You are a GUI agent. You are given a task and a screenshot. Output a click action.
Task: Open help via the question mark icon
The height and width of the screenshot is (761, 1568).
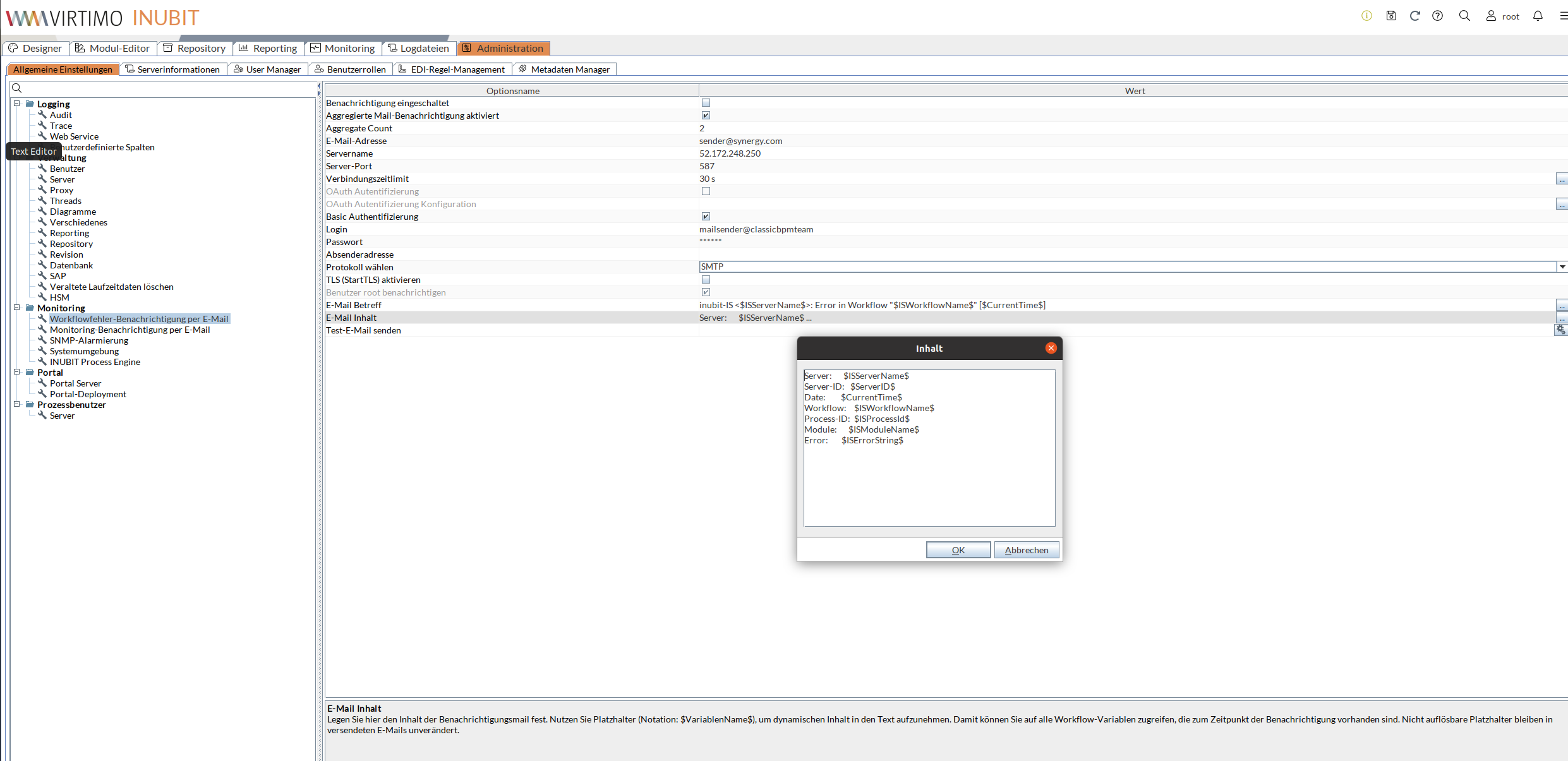coord(1438,16)
